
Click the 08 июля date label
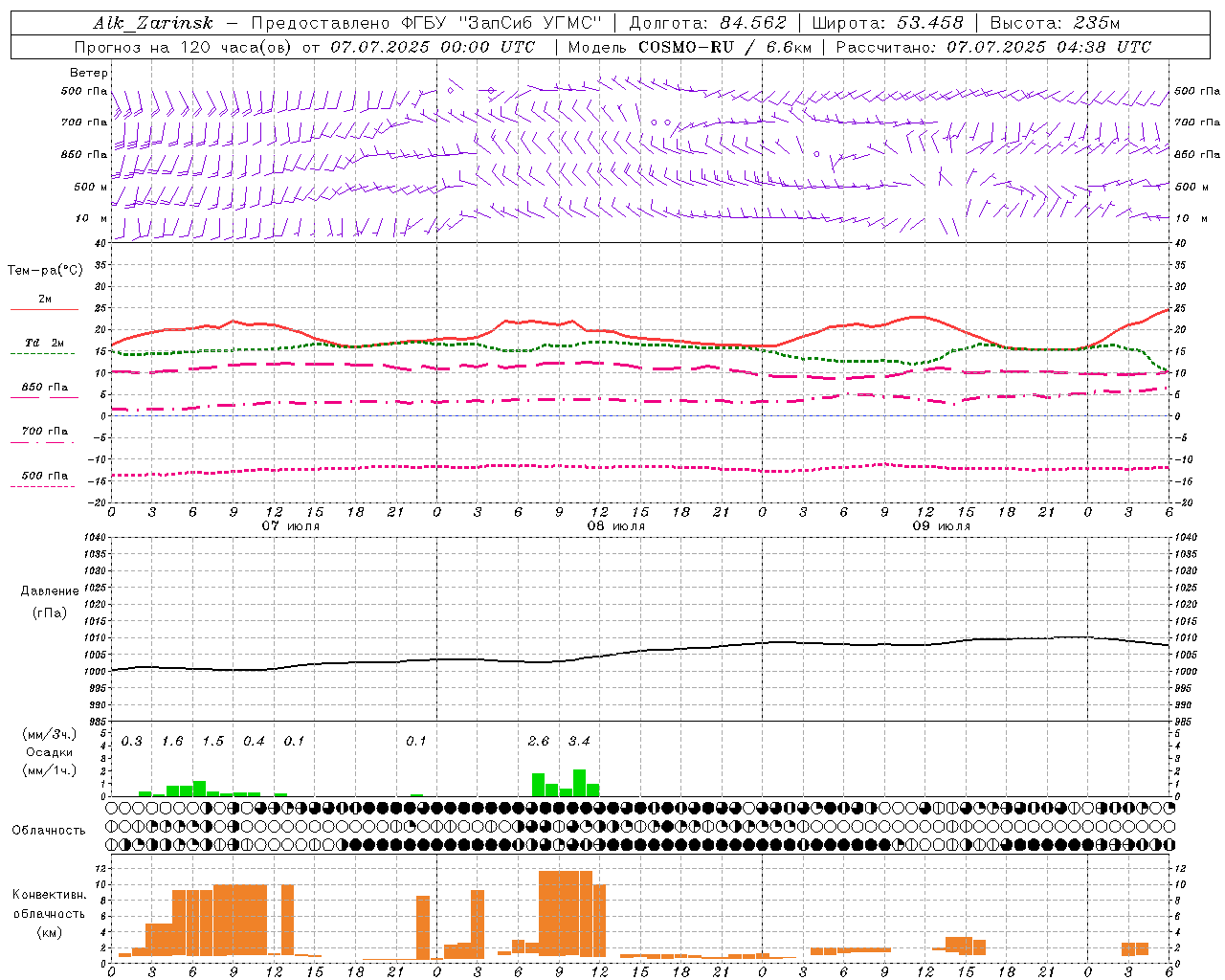pos(616,526)
